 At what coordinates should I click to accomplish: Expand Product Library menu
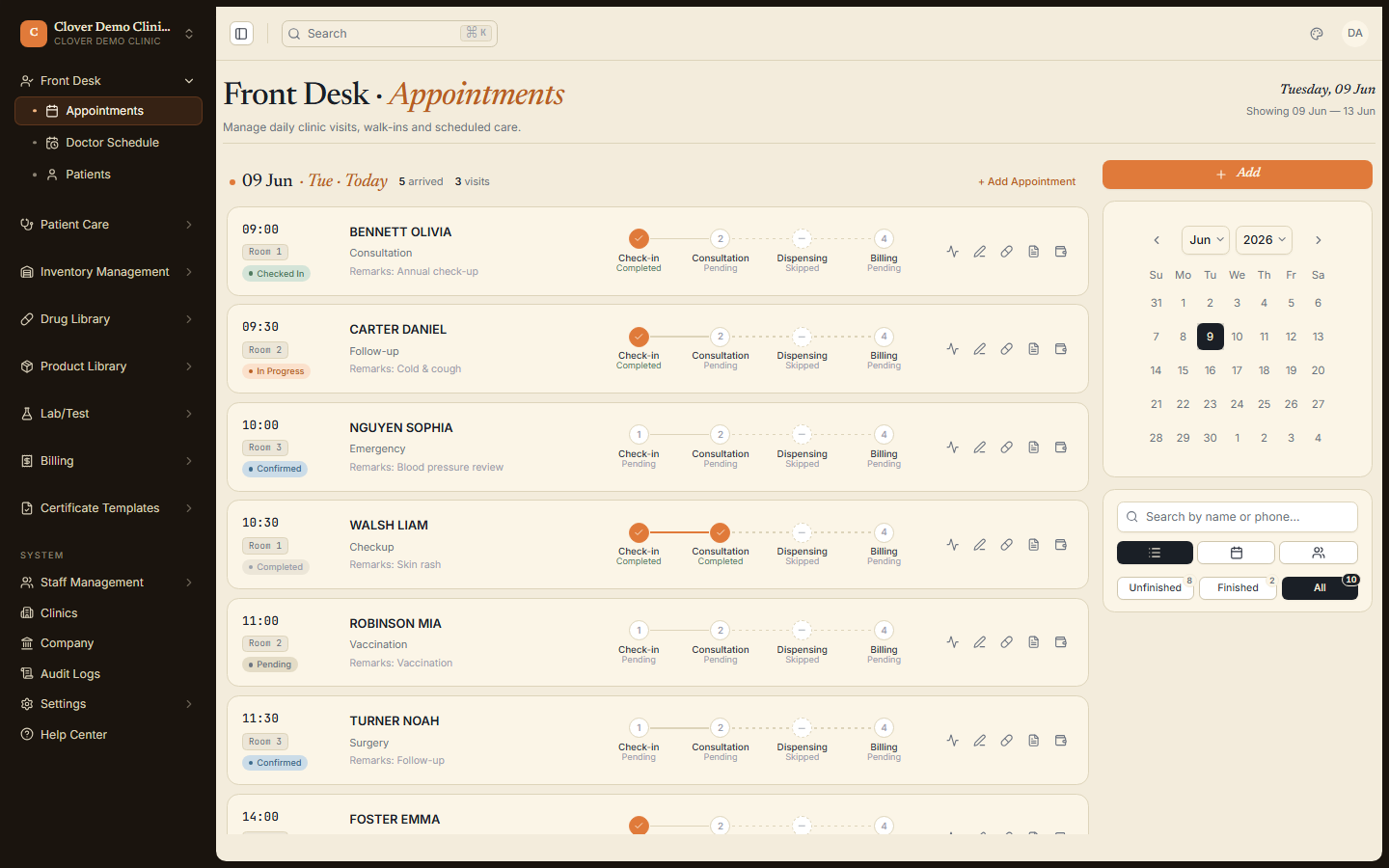tap(108, 366)
